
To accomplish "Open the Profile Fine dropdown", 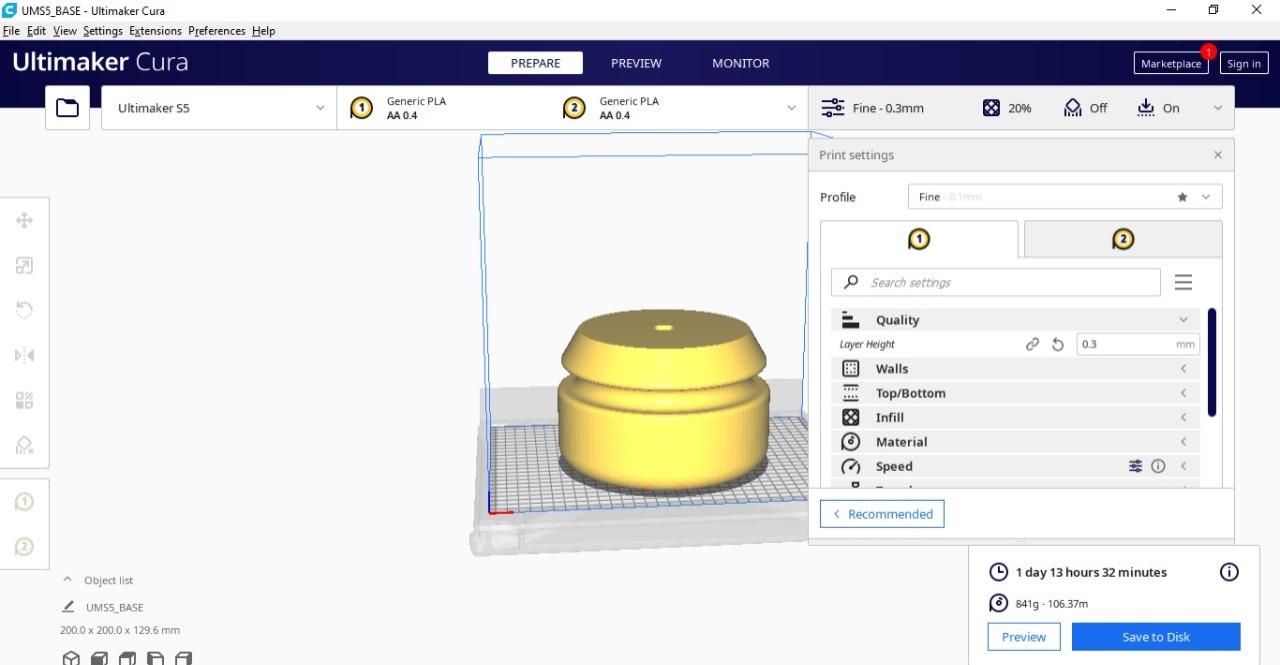I will (1065, 197).
